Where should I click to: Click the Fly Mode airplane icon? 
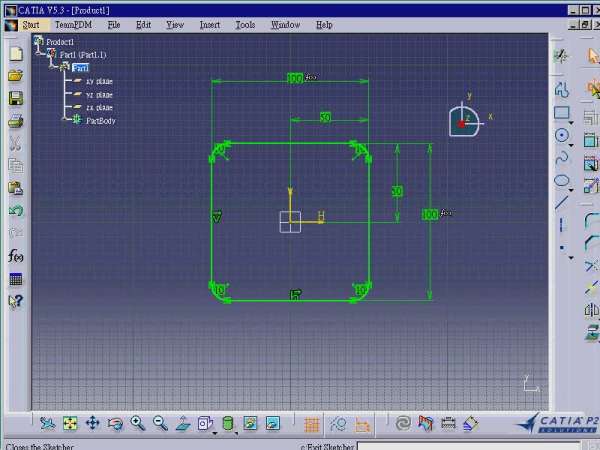(48, 424)
